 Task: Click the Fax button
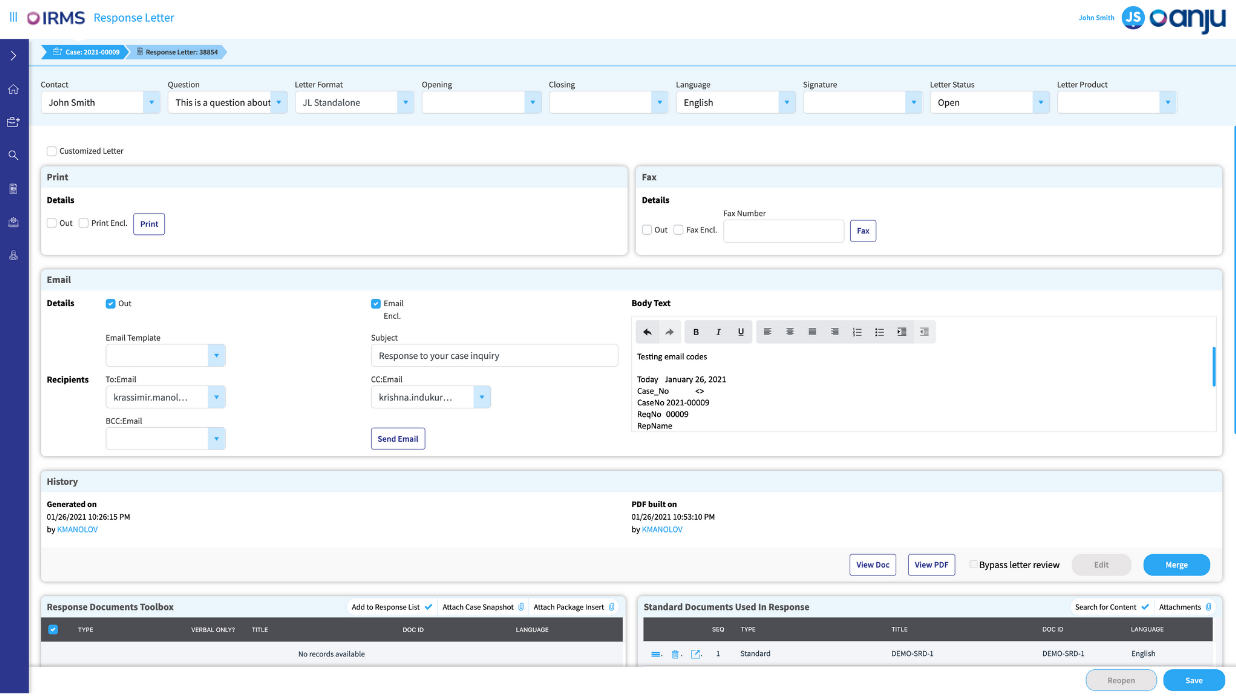[863, 231]
